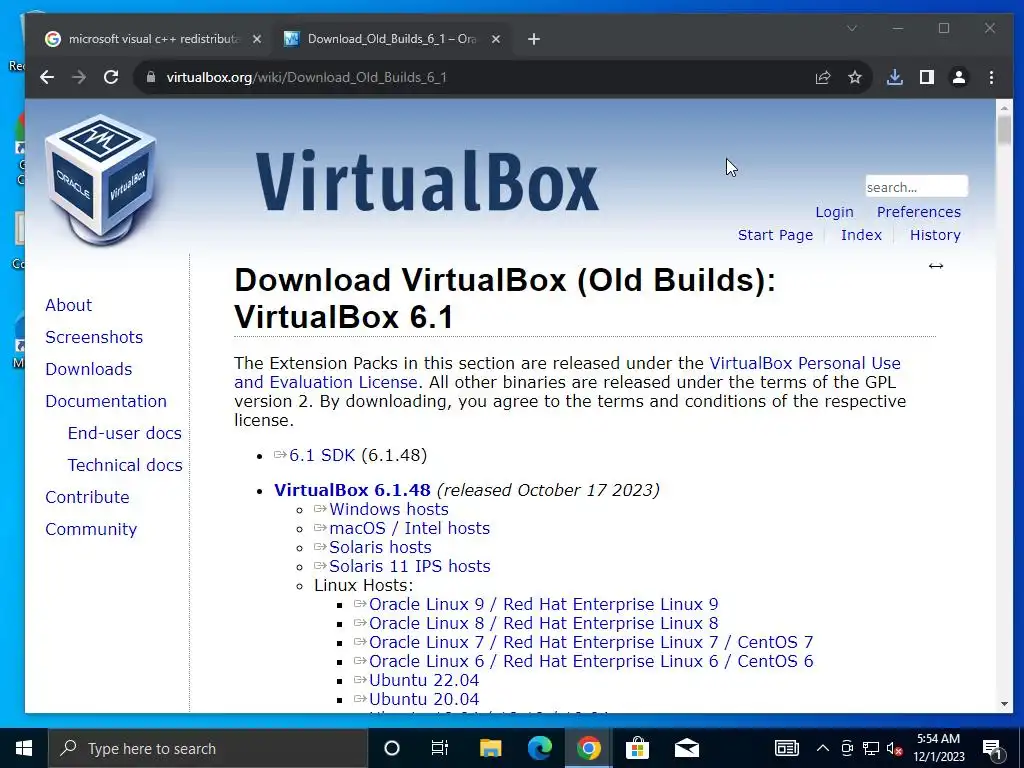Click the scrollbar down arrow
Screen dimensions: 1024x768
(x=1004, y=704)
